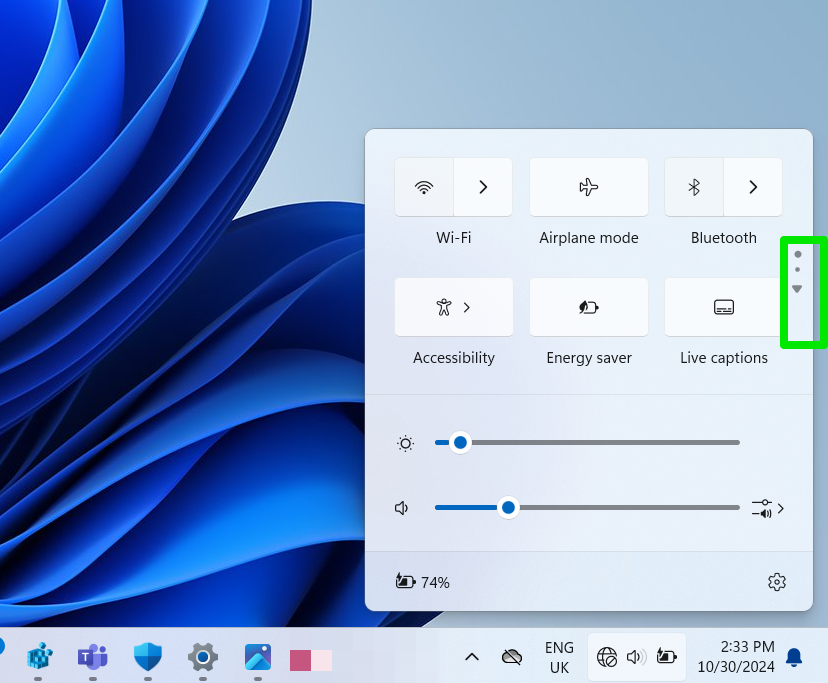Click the network globe tray icon

[607, 657]
